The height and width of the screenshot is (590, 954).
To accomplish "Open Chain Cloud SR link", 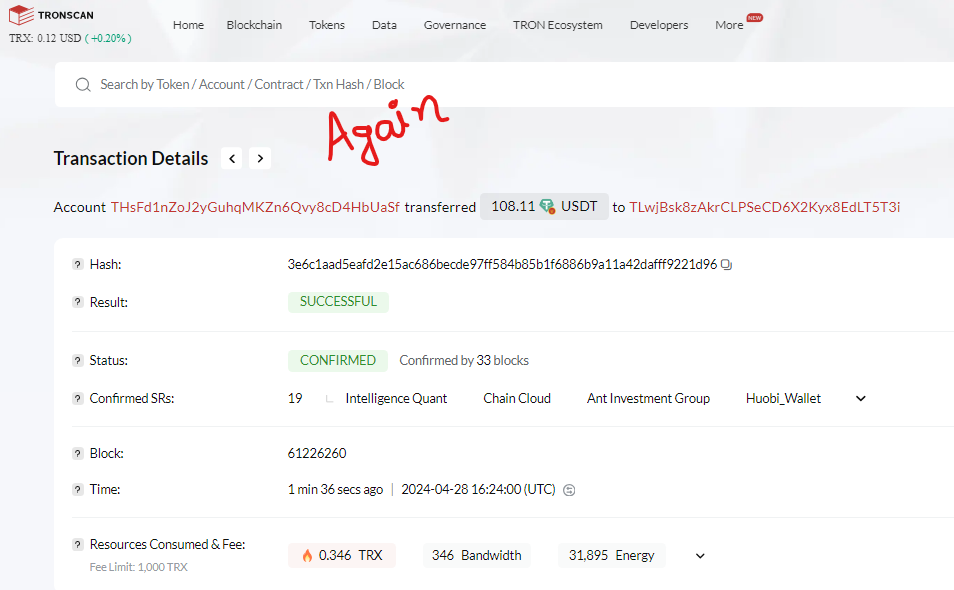I will (x=517, y=399).
